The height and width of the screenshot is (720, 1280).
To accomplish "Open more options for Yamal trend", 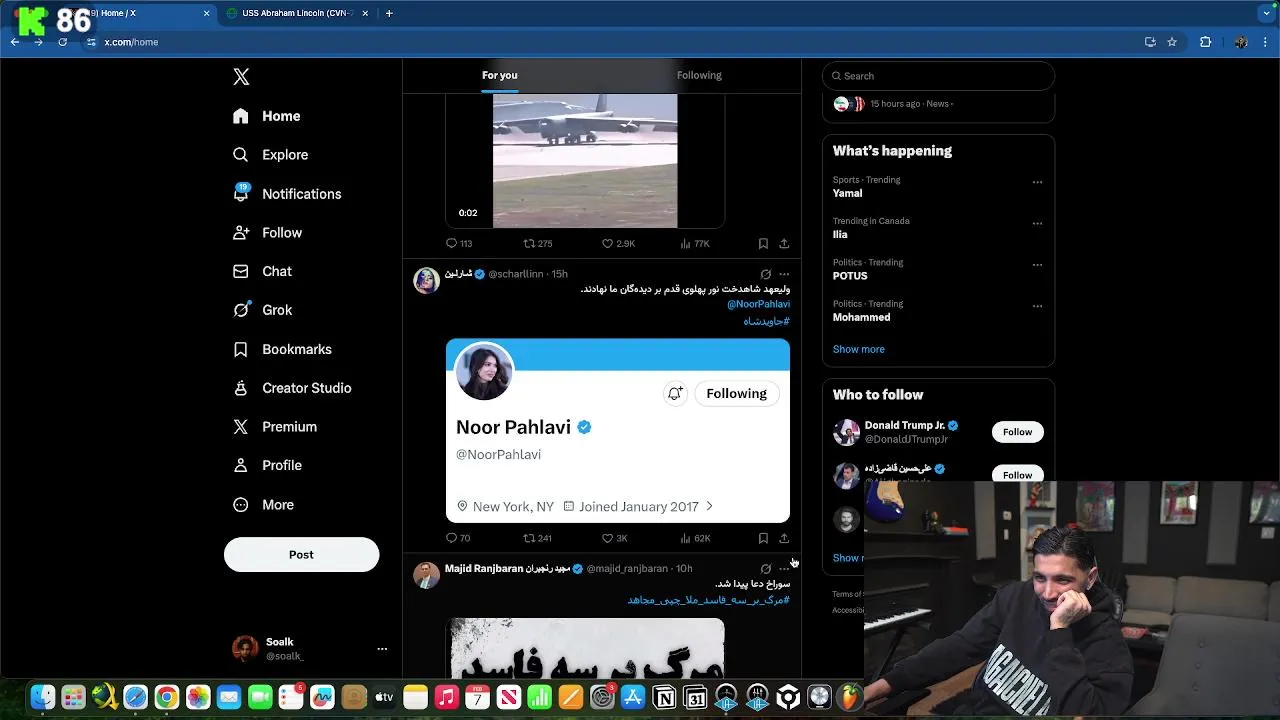I will 1037,182.
